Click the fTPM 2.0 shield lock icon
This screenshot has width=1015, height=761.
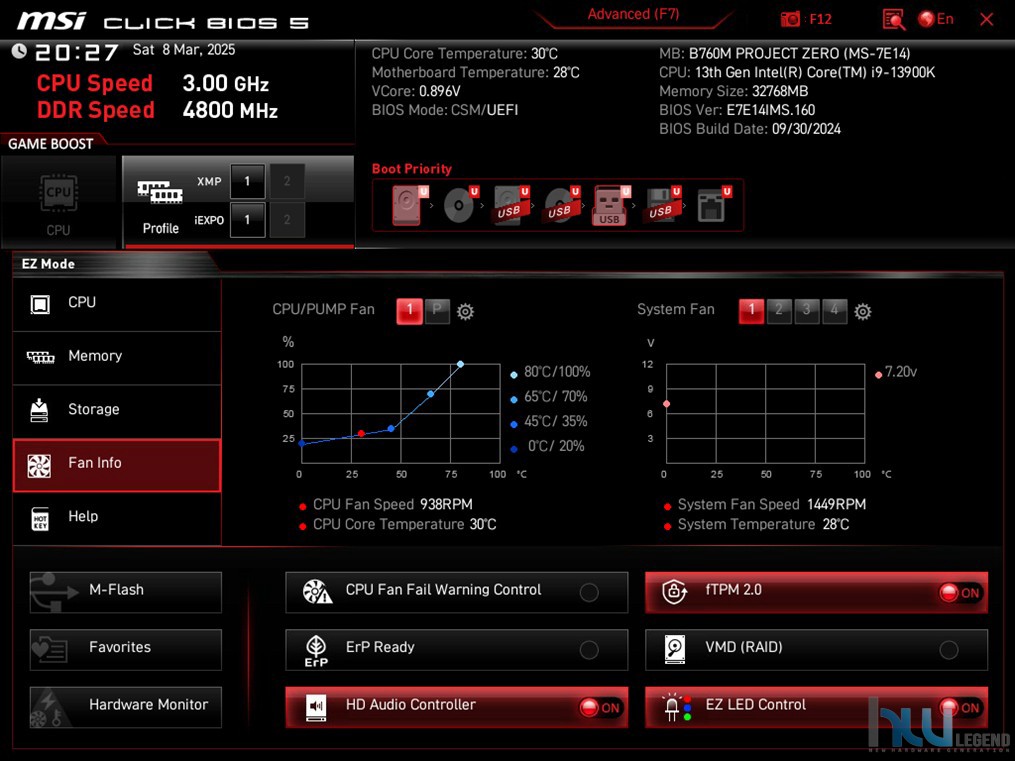click(x=674, y=591)
